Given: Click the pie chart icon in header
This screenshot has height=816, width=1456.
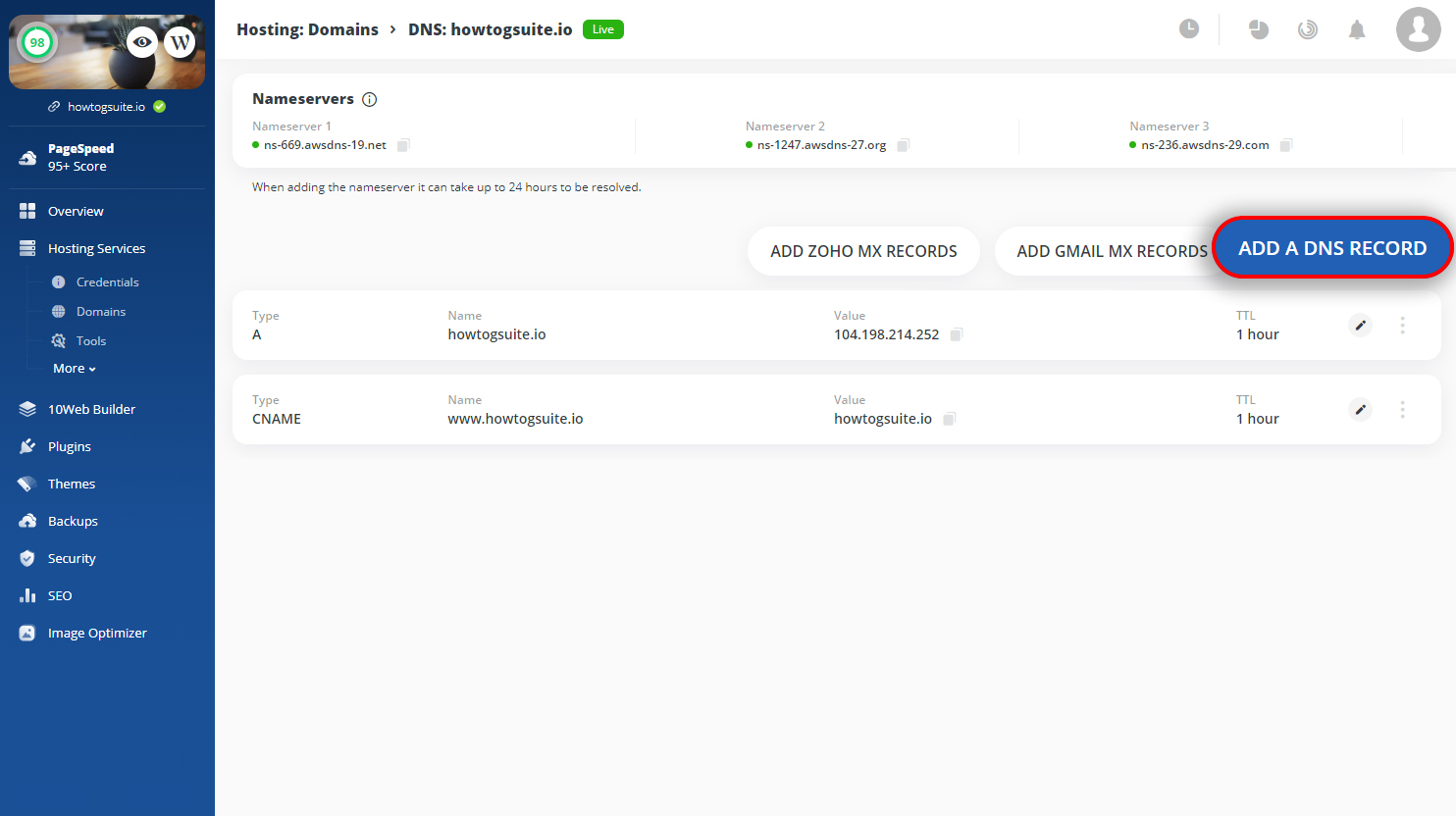Looking at the screenshot, I should click(1259, 29).
